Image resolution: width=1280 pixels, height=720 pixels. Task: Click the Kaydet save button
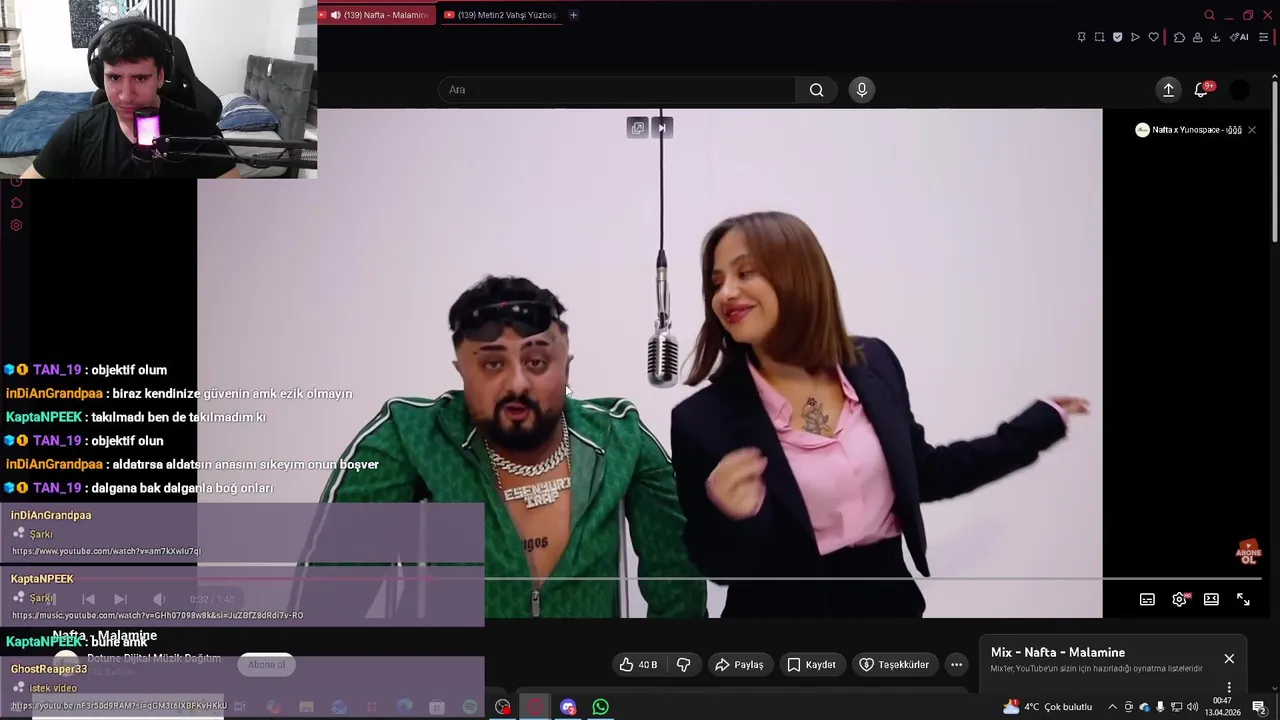[x=811, y=664]
